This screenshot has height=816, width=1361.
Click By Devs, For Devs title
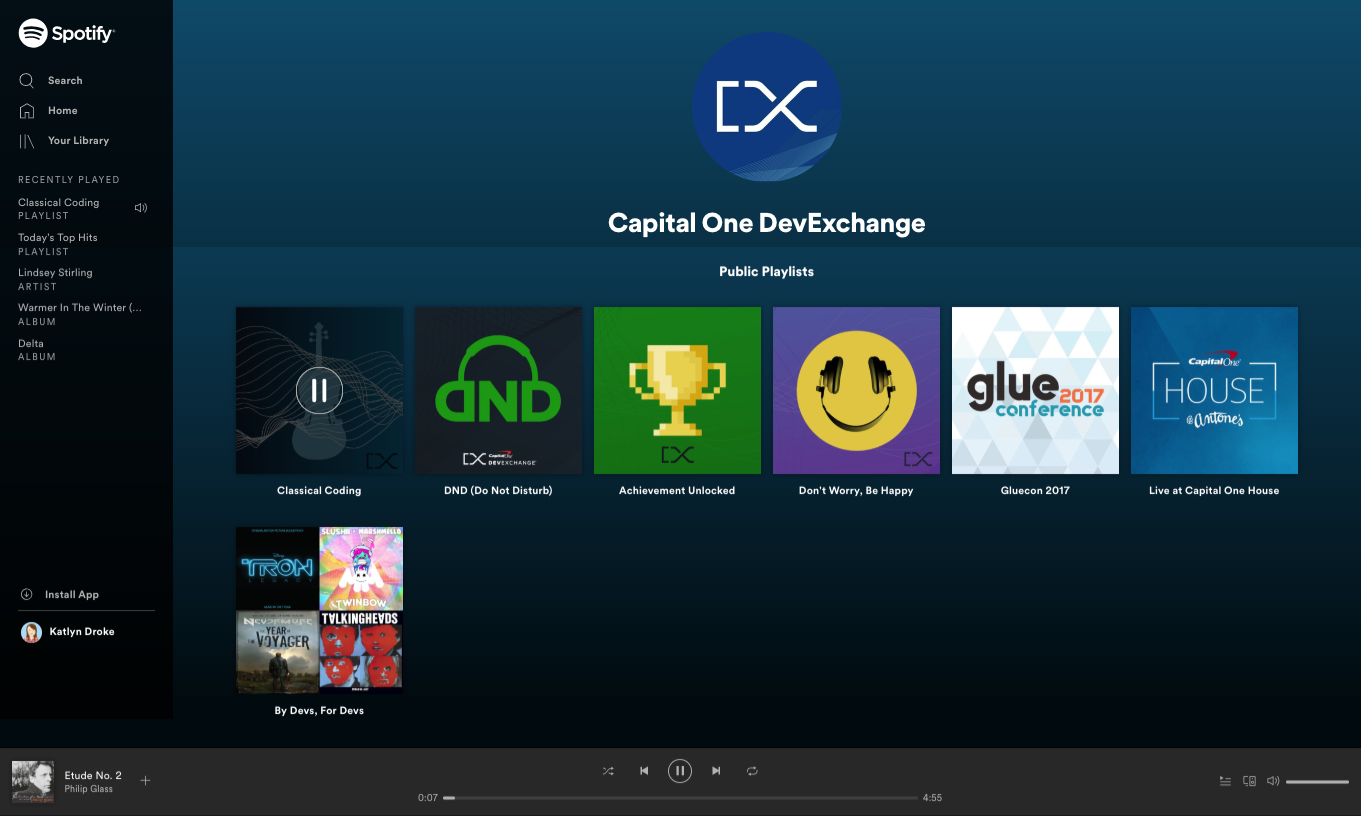point(319,711)
